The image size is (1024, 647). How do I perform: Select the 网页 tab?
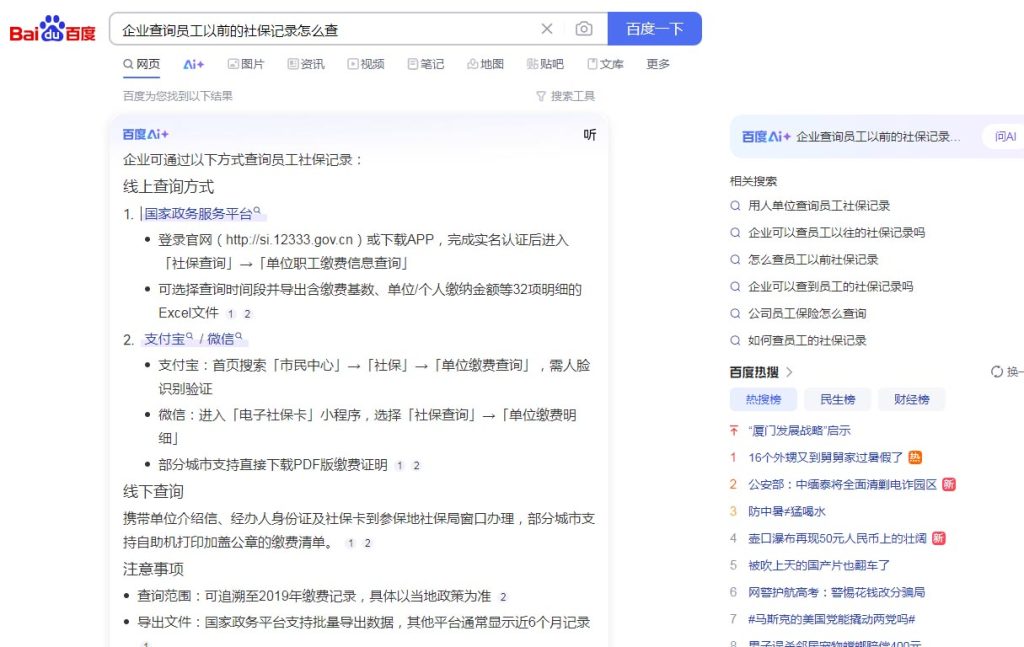point(142,64)
